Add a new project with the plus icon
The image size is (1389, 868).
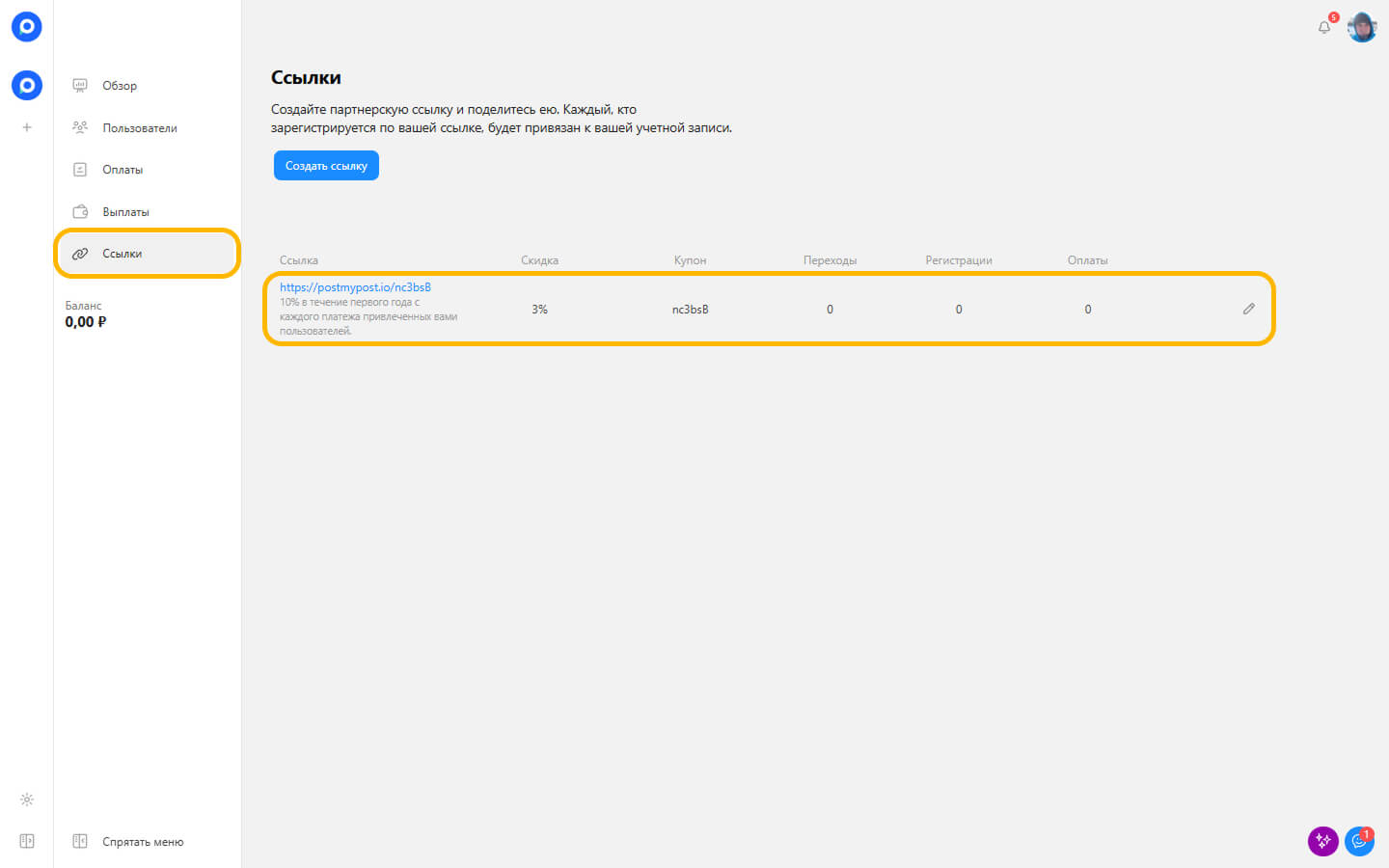point(27,127)
